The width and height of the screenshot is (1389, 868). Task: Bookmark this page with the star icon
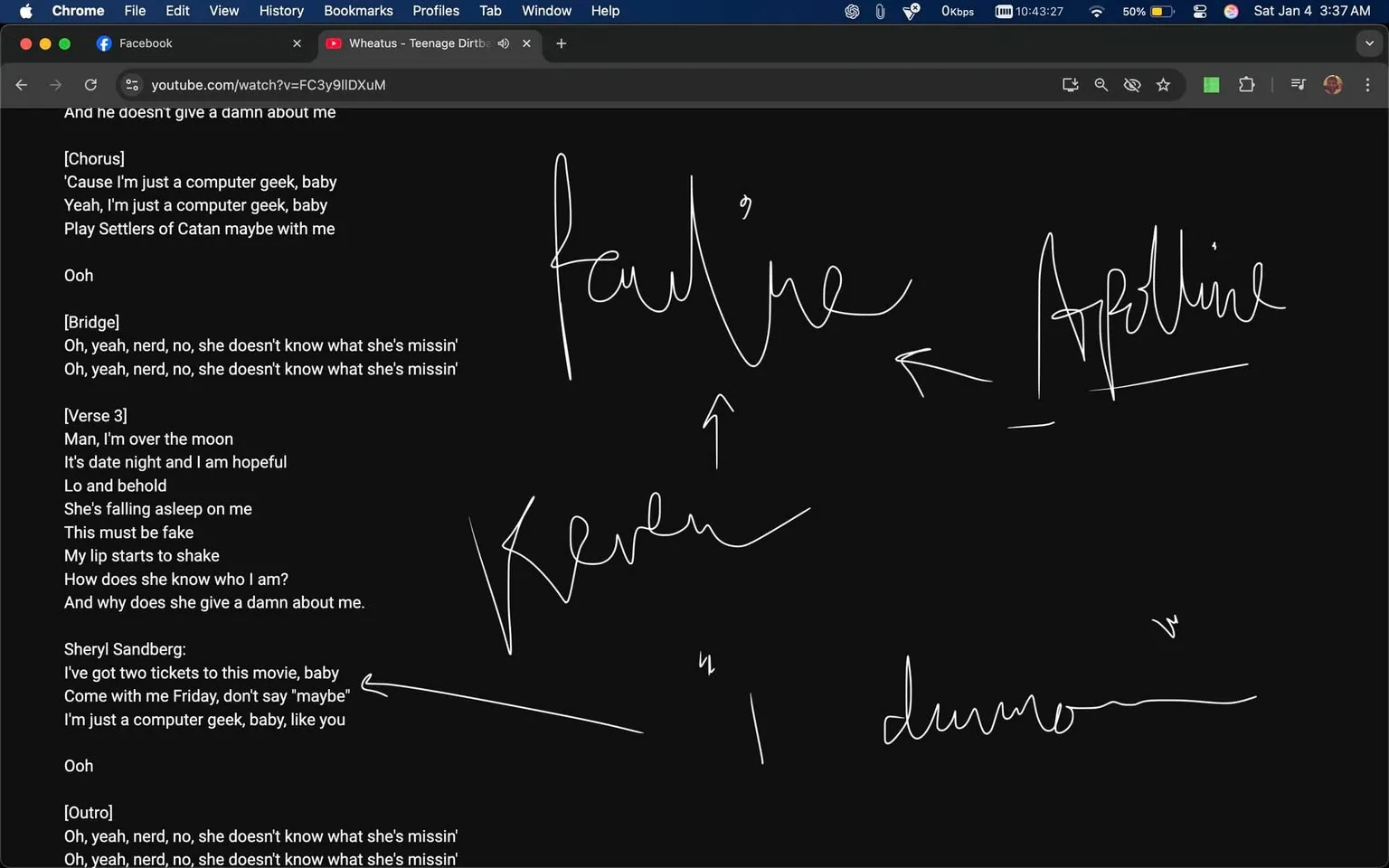[x=1164, y=84]
